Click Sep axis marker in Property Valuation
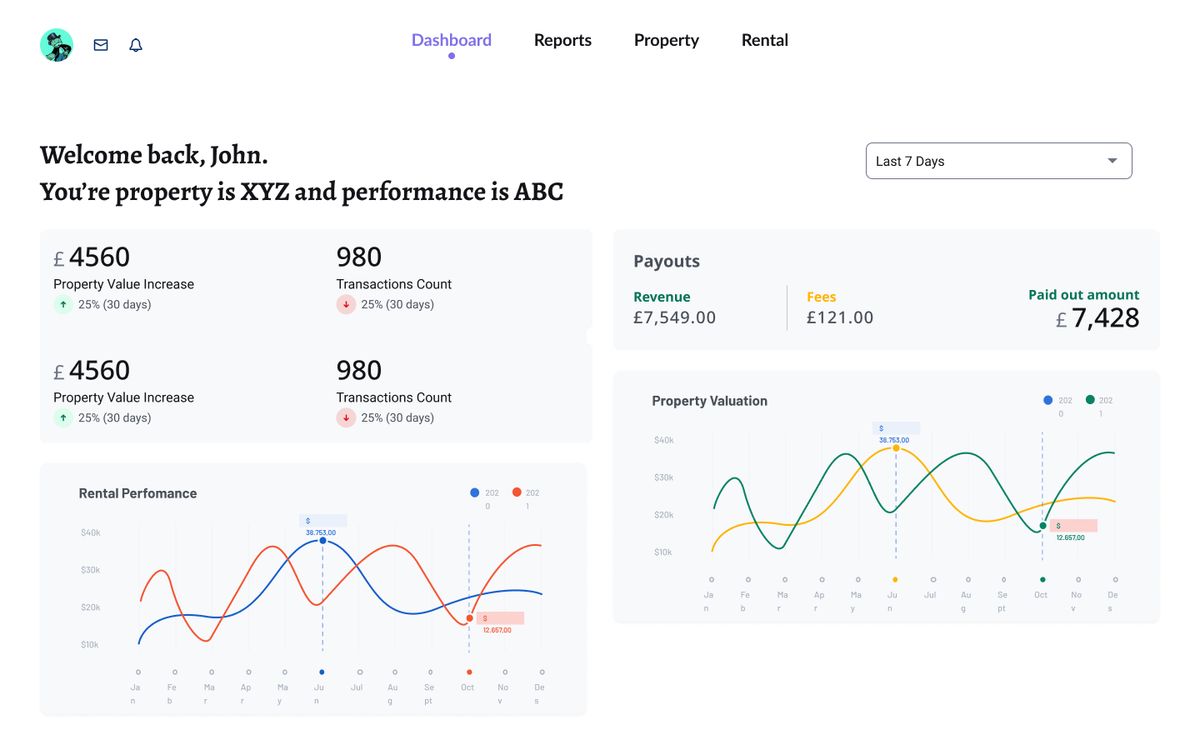 pos(1005,579)
